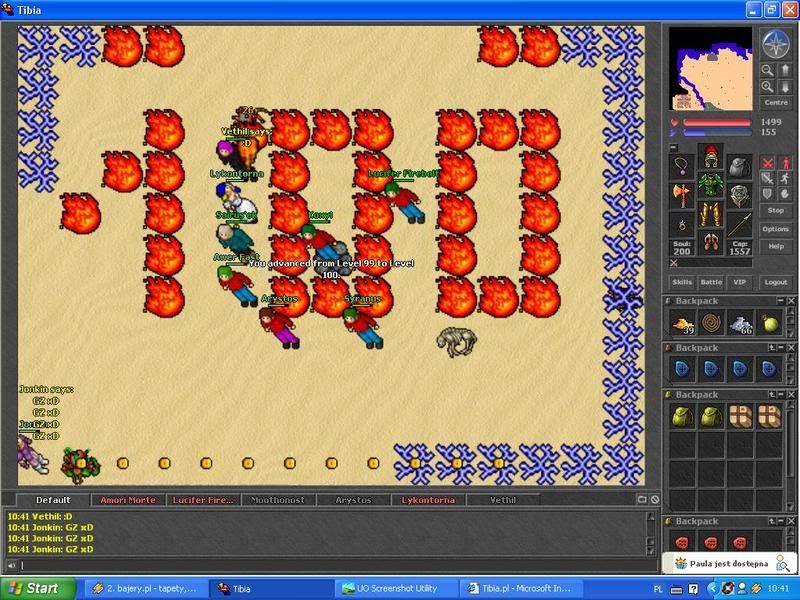Select the green round flask item
Viewport: 800px width, 600px height.
coord(769,323)
